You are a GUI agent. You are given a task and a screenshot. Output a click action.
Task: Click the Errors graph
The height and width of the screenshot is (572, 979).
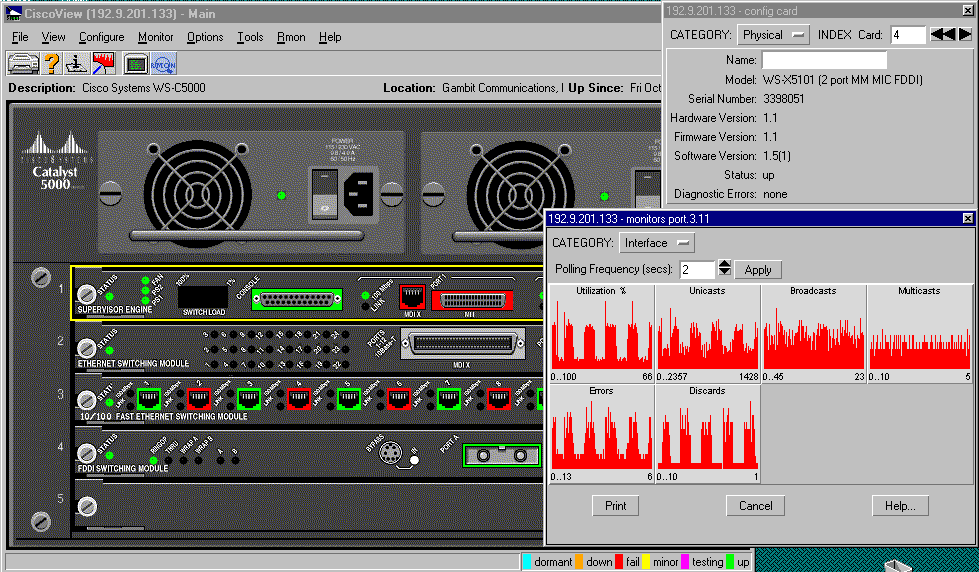pos(601,433)
